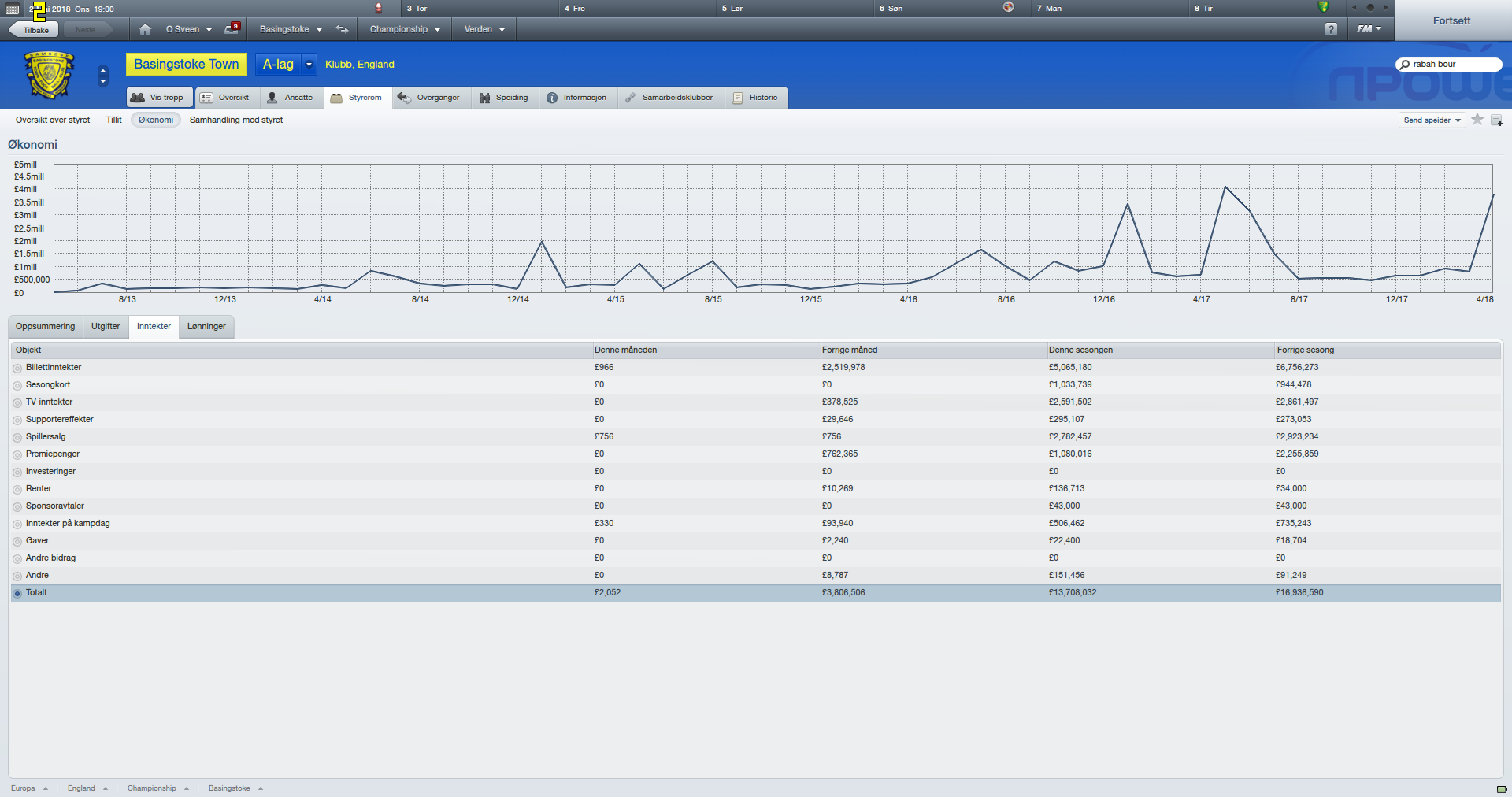Switch to the Samarbeidsklubber tab

tap(670, 98)
